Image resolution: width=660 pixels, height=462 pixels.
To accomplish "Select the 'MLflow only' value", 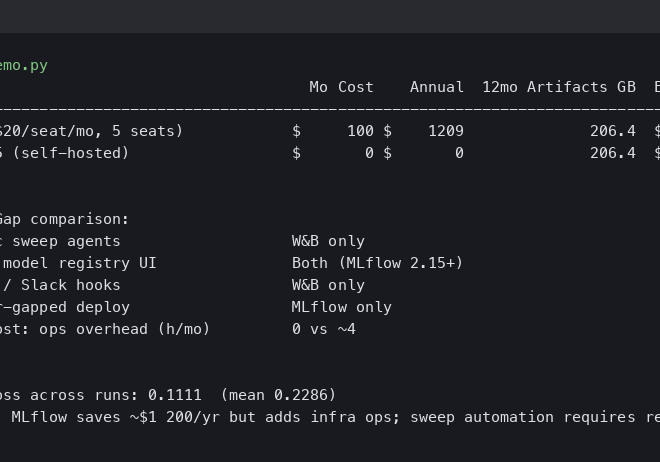I will (341, 307).
